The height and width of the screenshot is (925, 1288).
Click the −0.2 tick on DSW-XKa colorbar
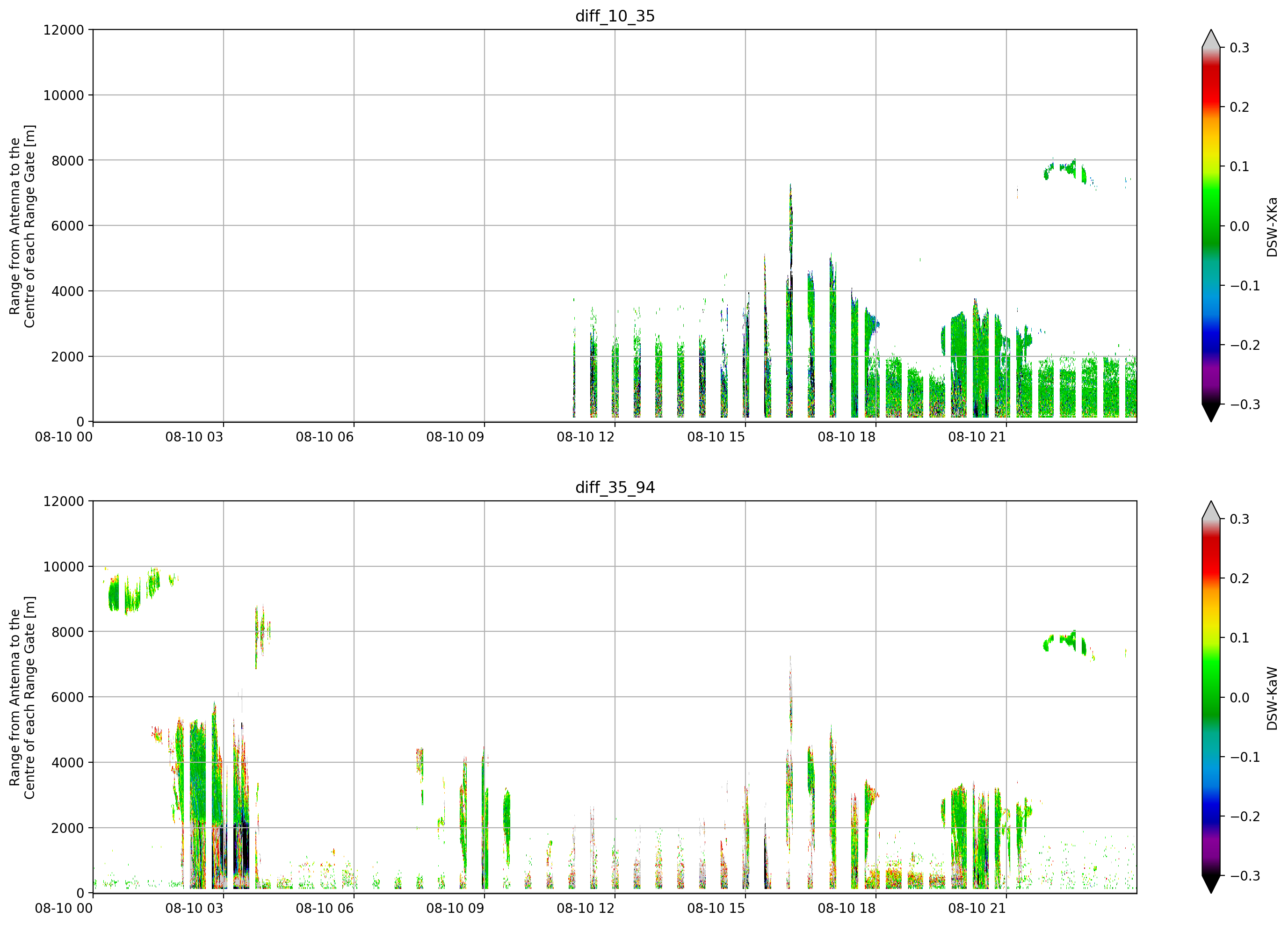1245,345
